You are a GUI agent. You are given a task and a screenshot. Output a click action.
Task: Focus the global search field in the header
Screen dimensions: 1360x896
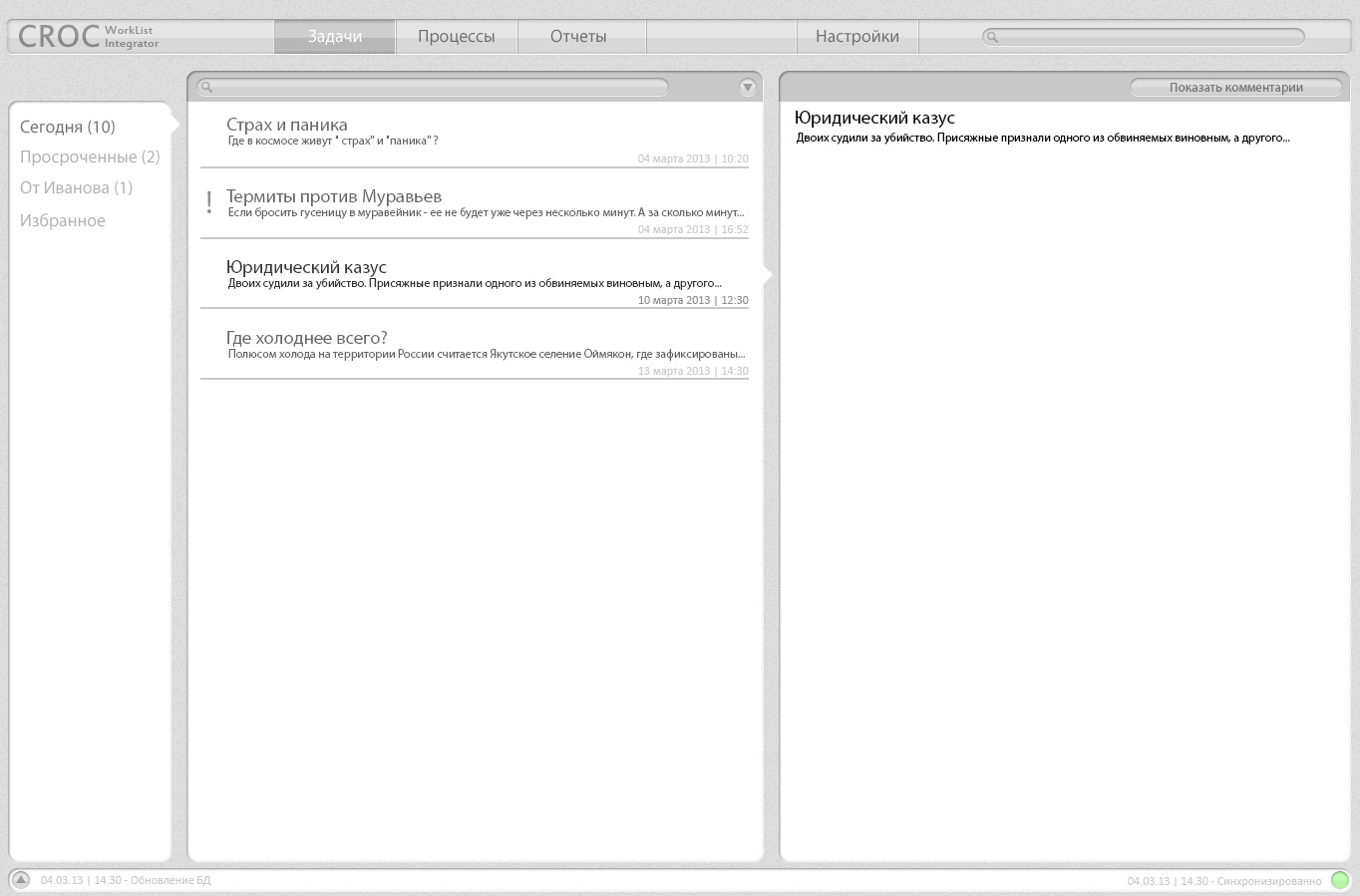point(1144,37)
